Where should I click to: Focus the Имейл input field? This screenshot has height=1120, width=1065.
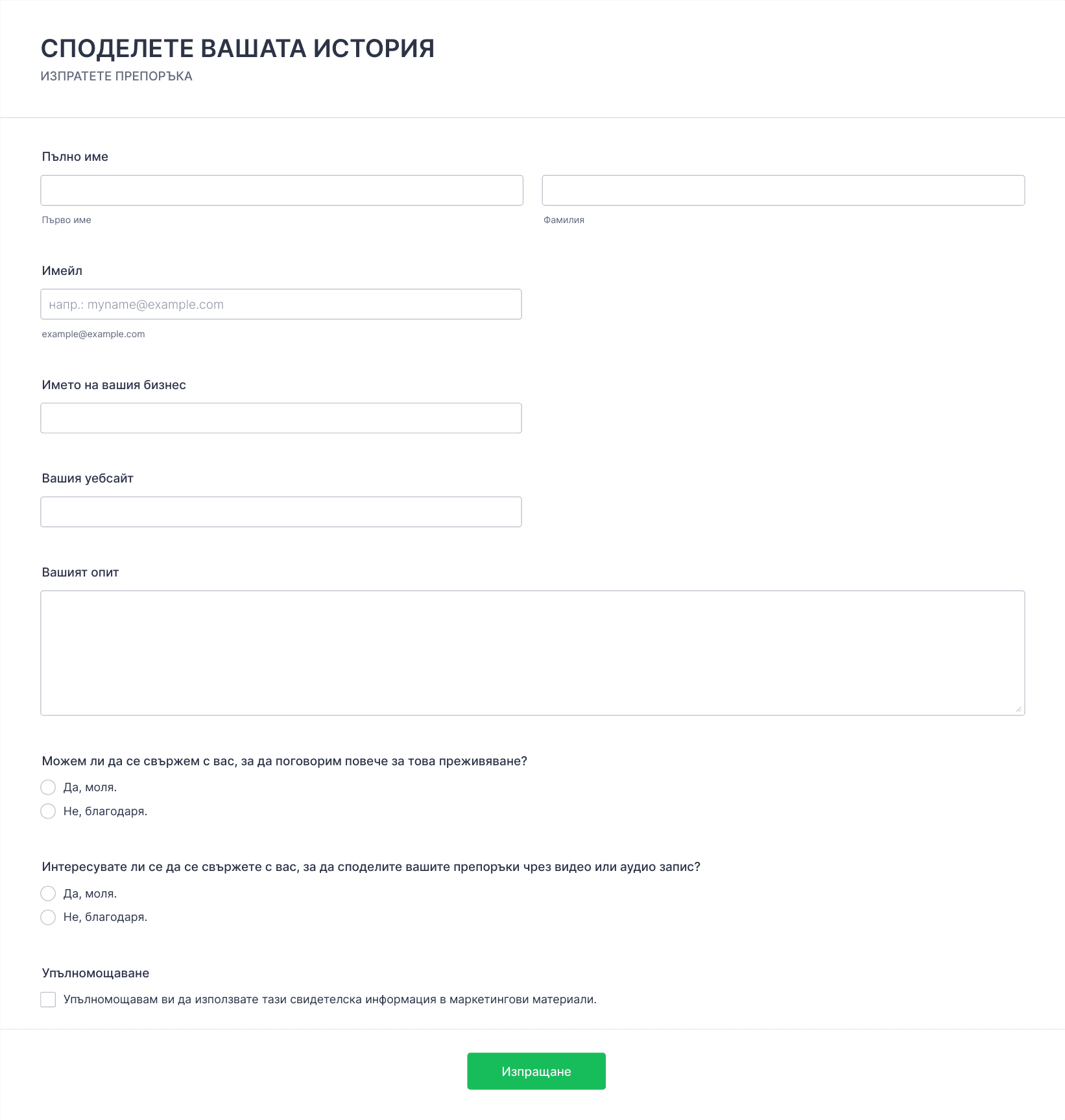[281, 304]
